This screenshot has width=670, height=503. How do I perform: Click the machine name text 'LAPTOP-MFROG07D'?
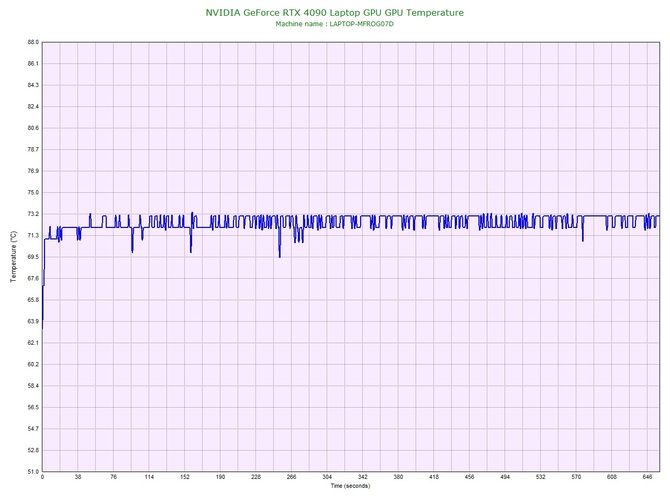(x=361, y=24)
